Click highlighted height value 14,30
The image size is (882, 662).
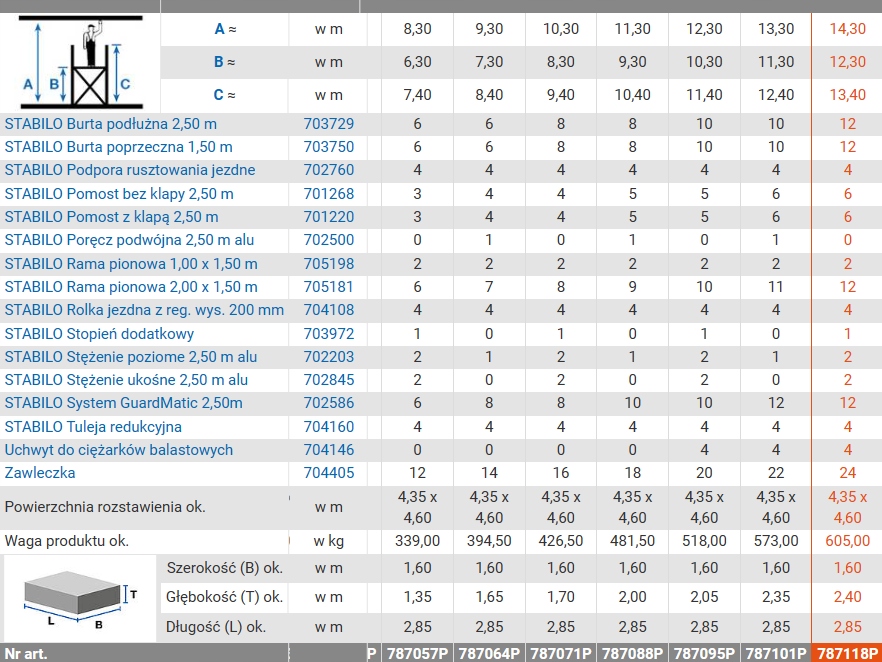[848, 29]
